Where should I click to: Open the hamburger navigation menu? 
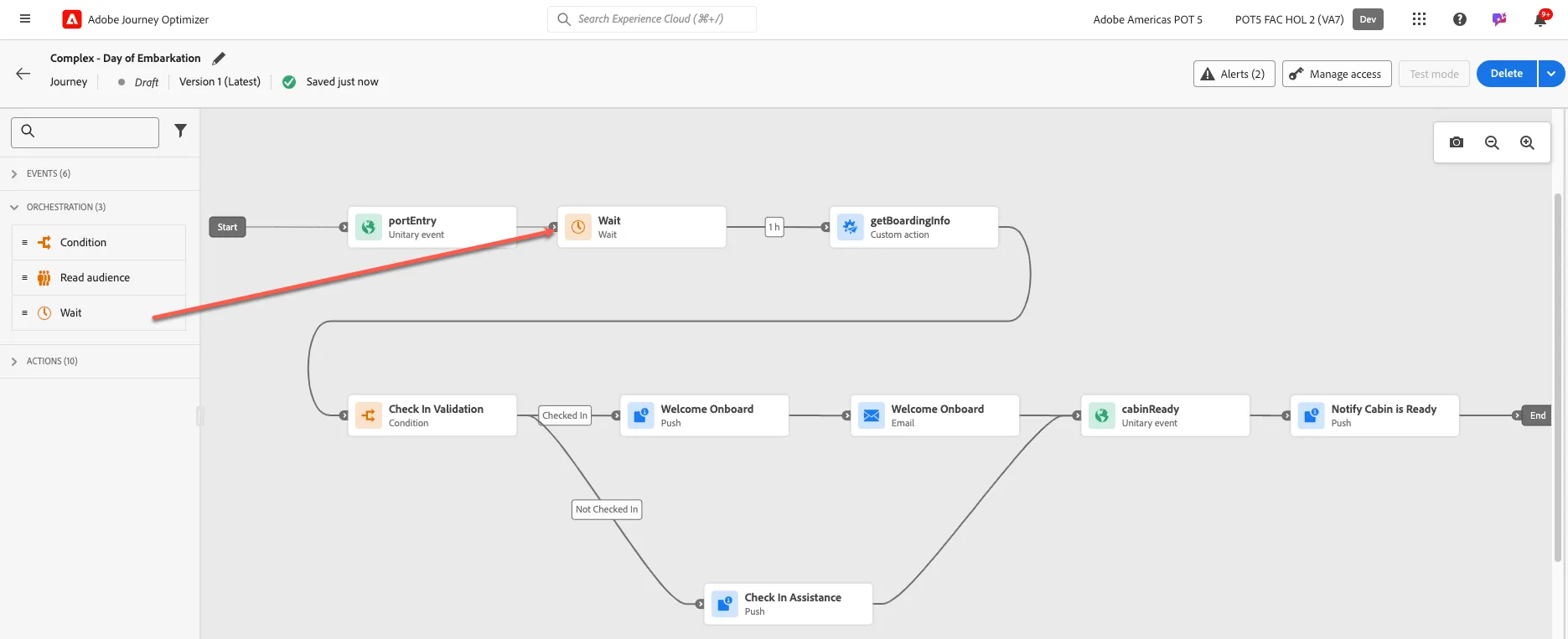coord(25,18)
